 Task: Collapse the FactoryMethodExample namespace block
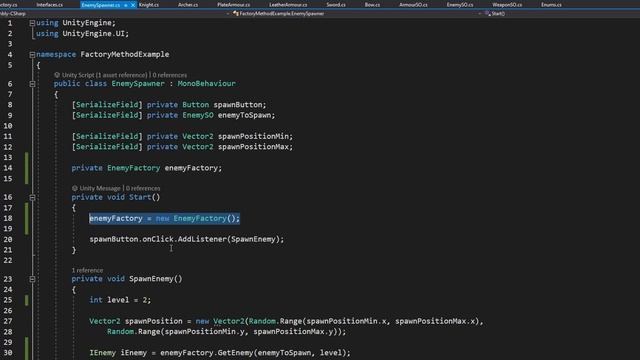pos(32,55)
